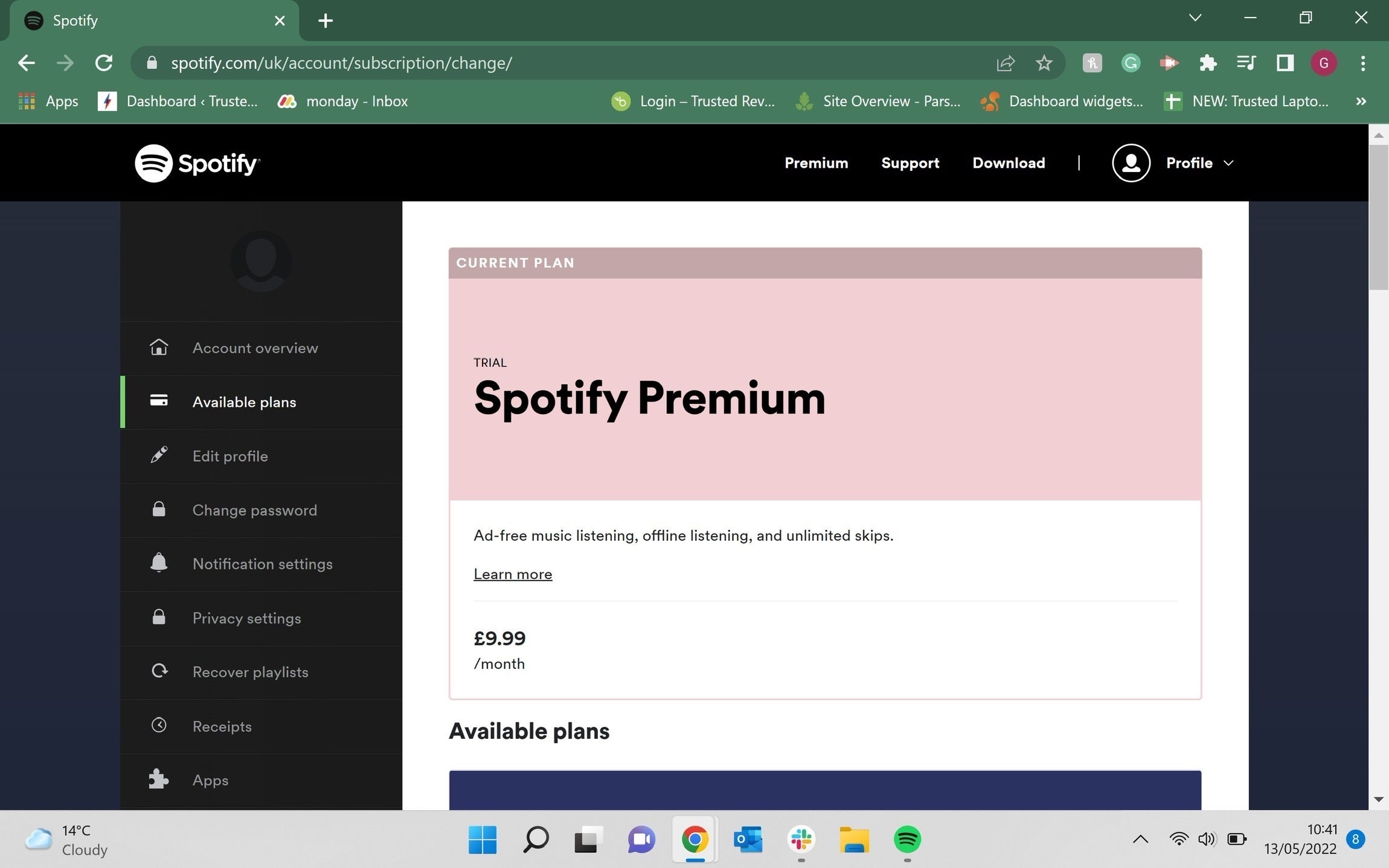Open Site Overview - Pars... bookmark
The image size is (1389, 868).
[x=877, y=101]
